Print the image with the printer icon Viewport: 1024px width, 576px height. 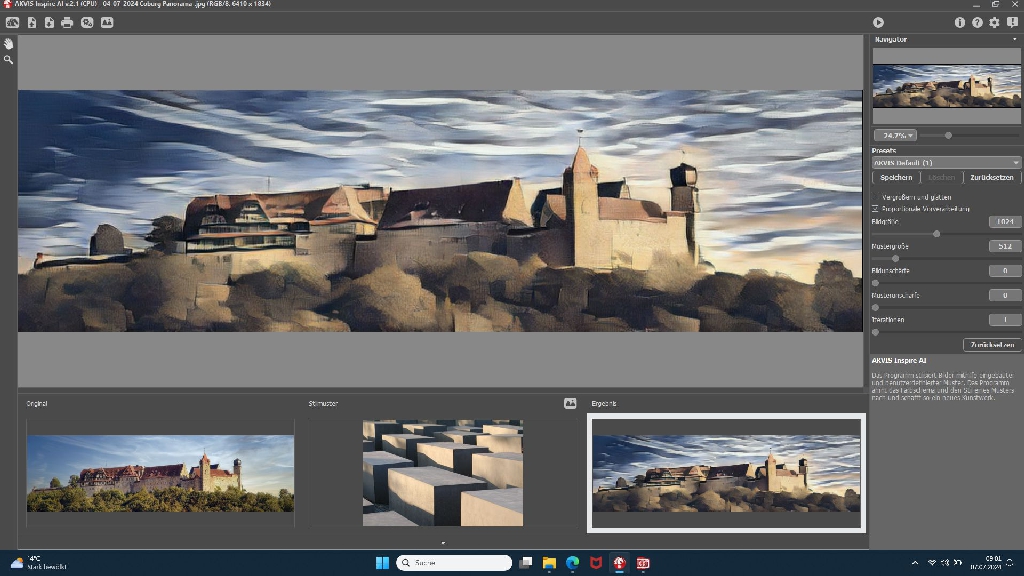point(67,23)
